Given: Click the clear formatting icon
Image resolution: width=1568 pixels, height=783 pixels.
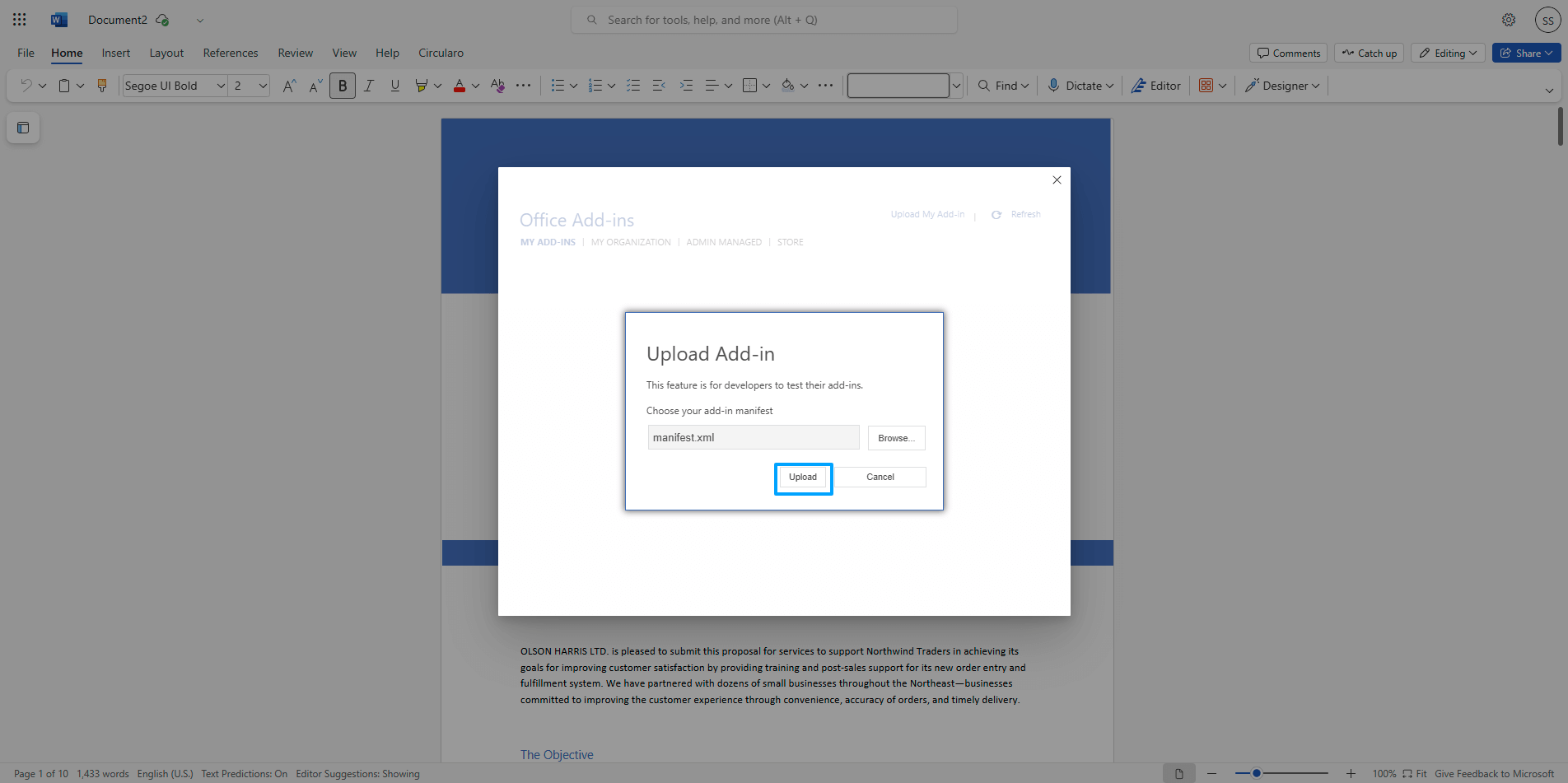Looking at the screenshot, I should point(497,86).
